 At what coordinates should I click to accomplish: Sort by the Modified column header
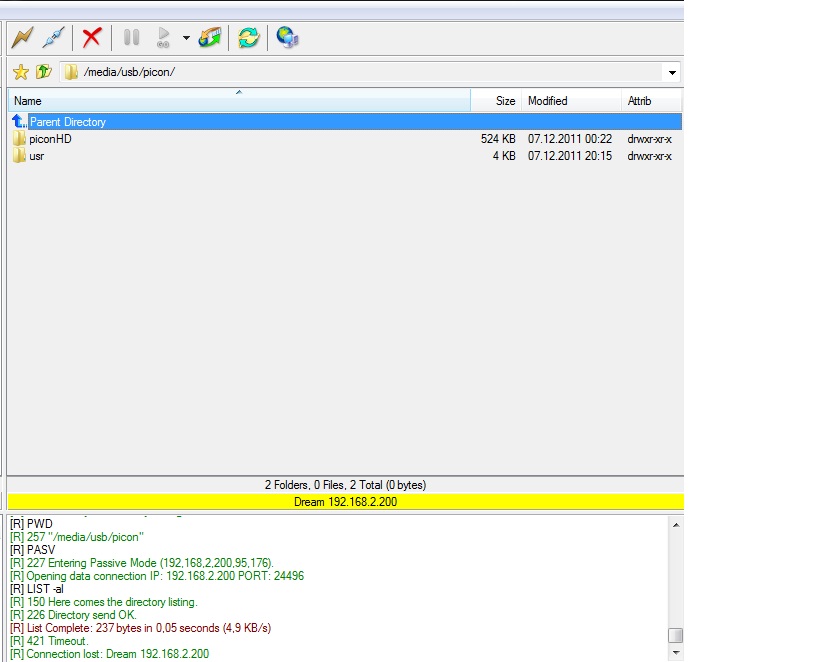[x=570, y=101]
